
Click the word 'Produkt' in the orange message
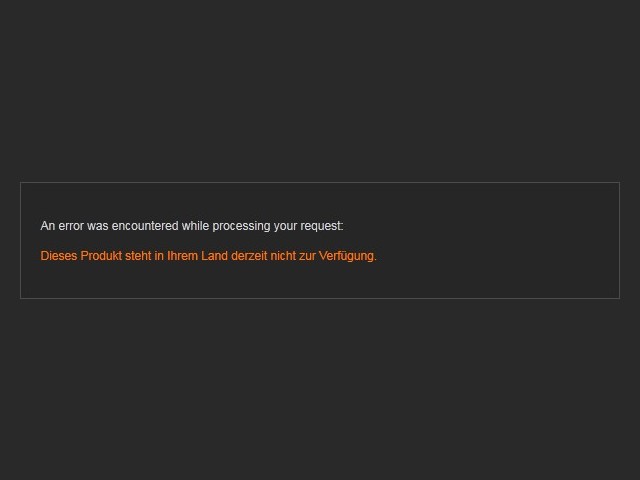click(x=101, y=256)
